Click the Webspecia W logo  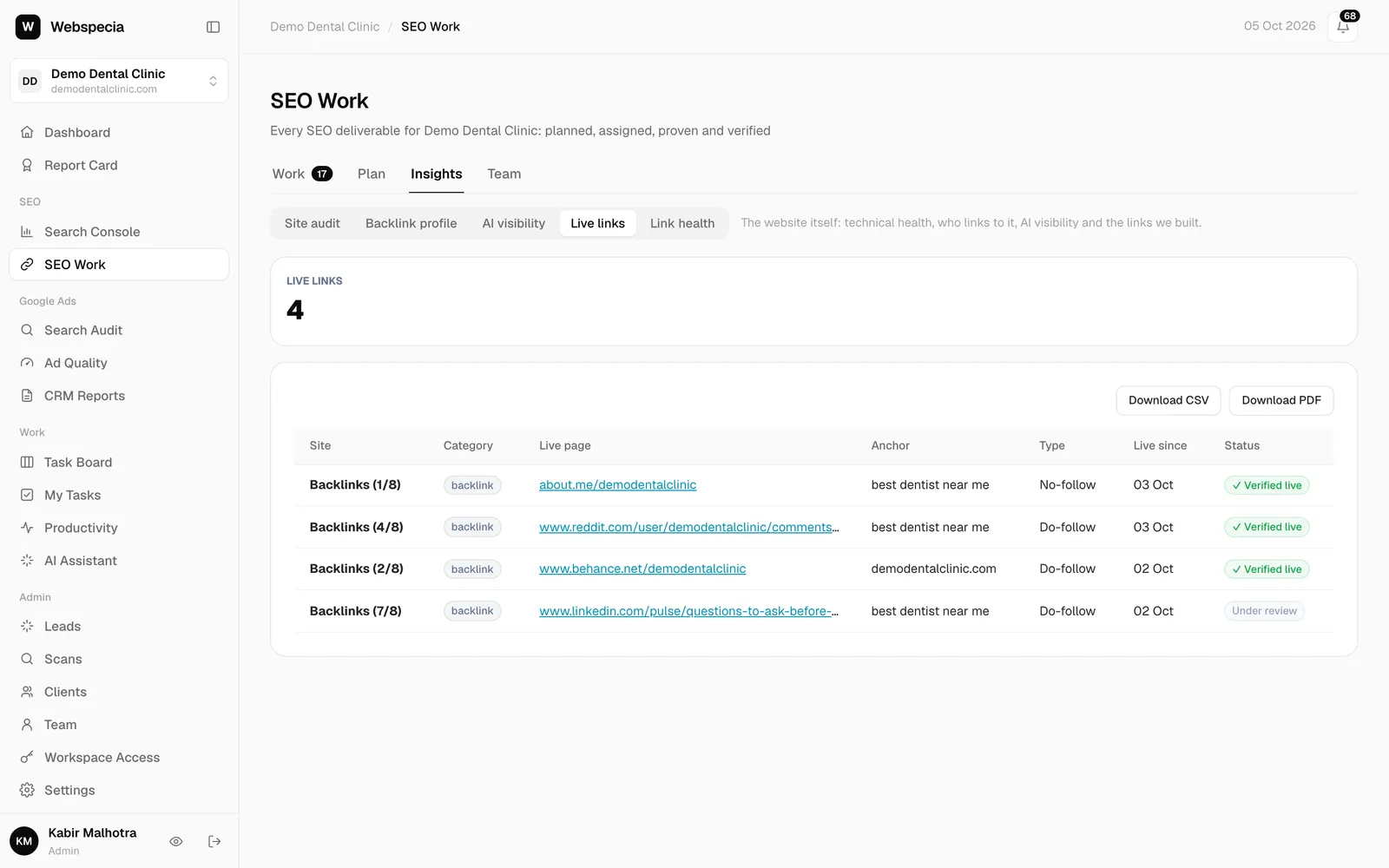click(28, 27)
